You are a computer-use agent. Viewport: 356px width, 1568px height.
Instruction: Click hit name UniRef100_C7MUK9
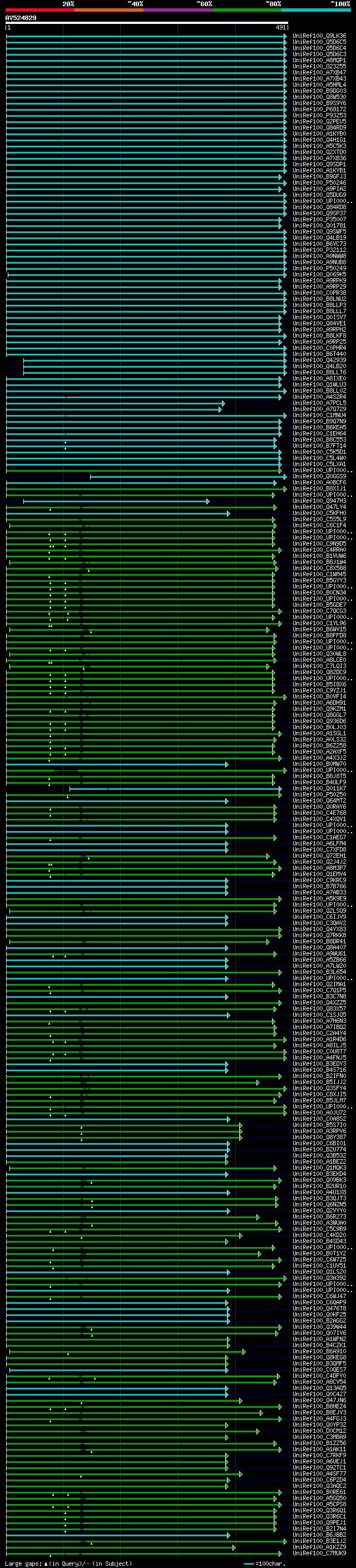pyautogui.click(x=319, y=1554)
